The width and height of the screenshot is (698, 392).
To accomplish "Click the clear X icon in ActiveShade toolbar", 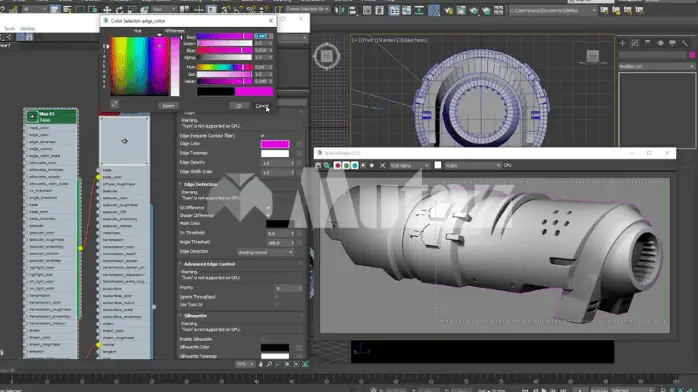I will pyautogui.click(x=382, y=166).
